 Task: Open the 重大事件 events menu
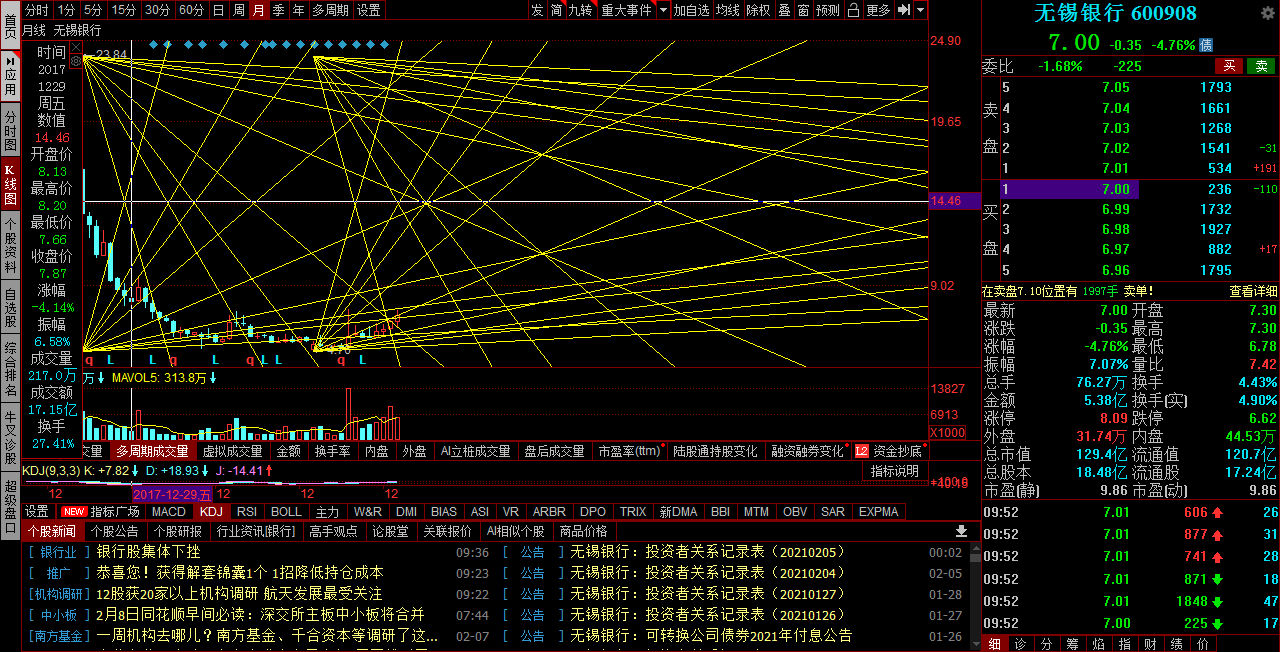point(626,10)
